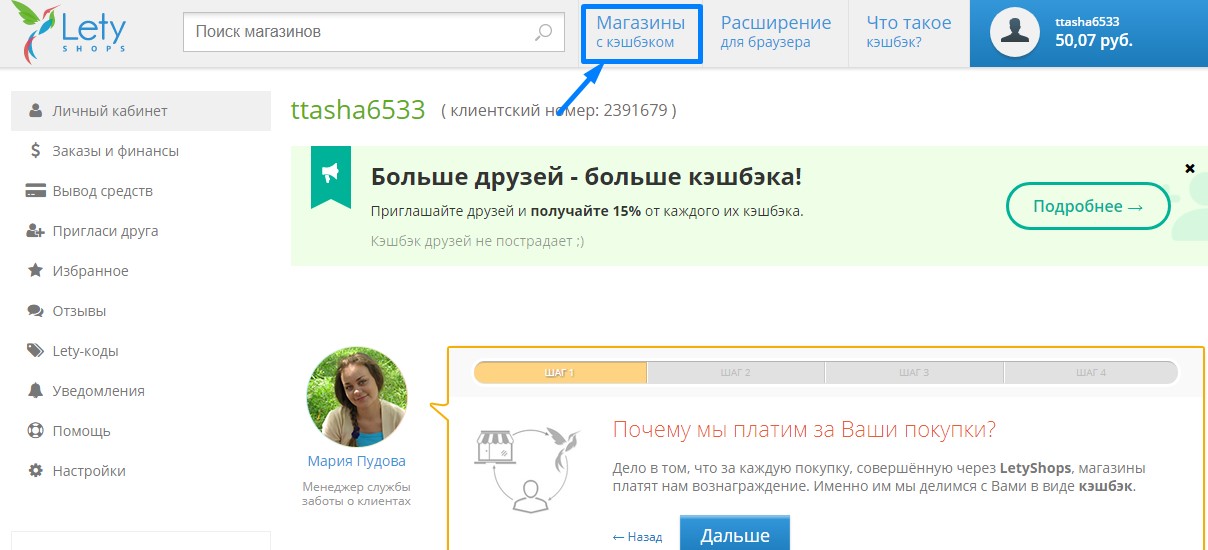The width and height of the screenshot is (1208, 550).
Task: Close the friends cashback banner
Action: tap(1189, 168)
